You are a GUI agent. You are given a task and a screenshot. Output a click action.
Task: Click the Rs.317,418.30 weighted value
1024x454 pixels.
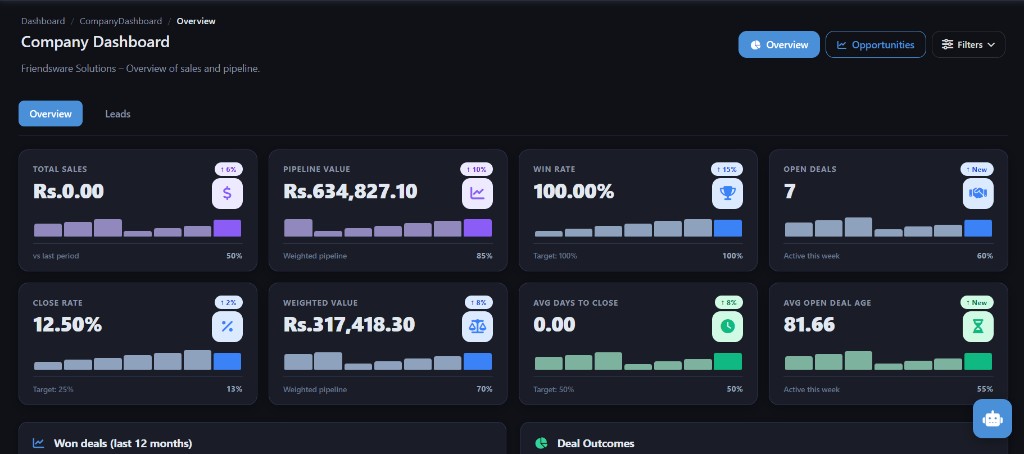[x=349, y=325]
